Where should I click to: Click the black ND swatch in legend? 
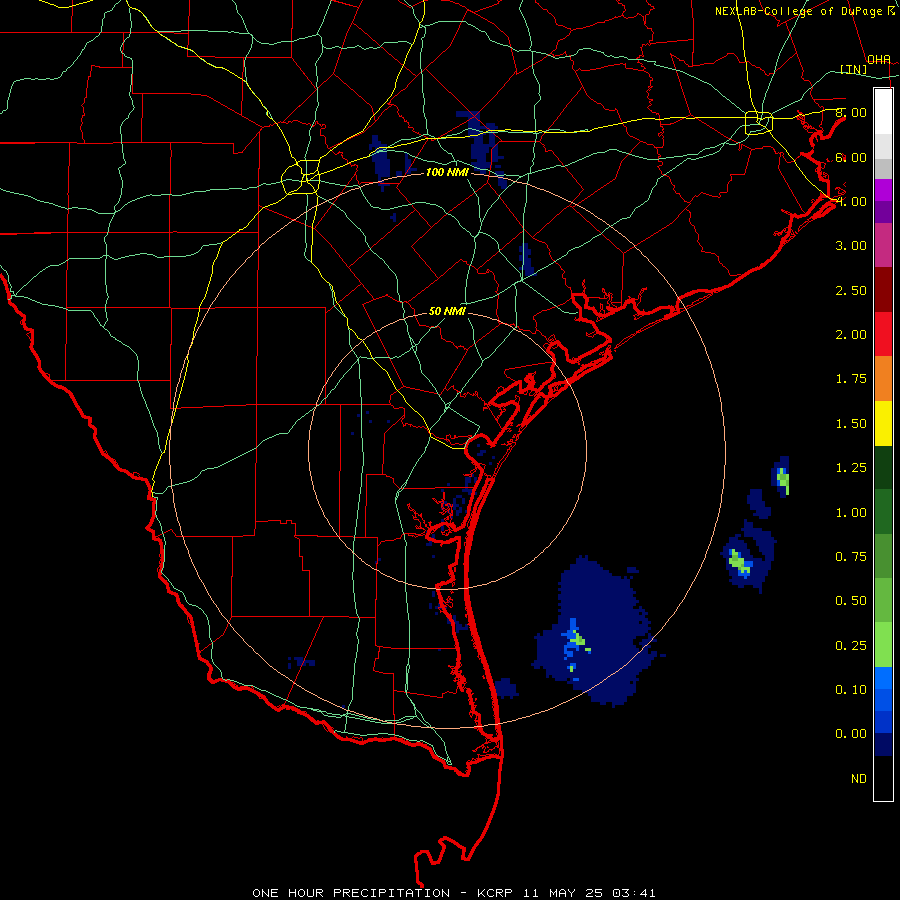coord(883,778)
